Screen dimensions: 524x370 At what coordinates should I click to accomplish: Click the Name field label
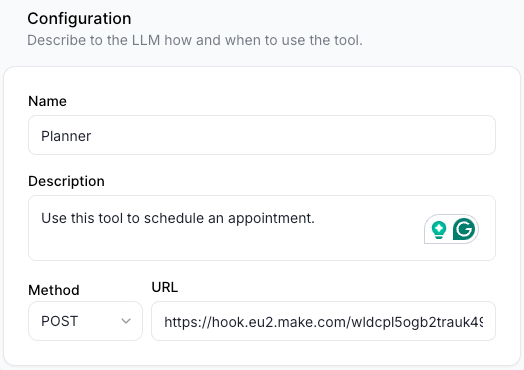pos(47,101)
